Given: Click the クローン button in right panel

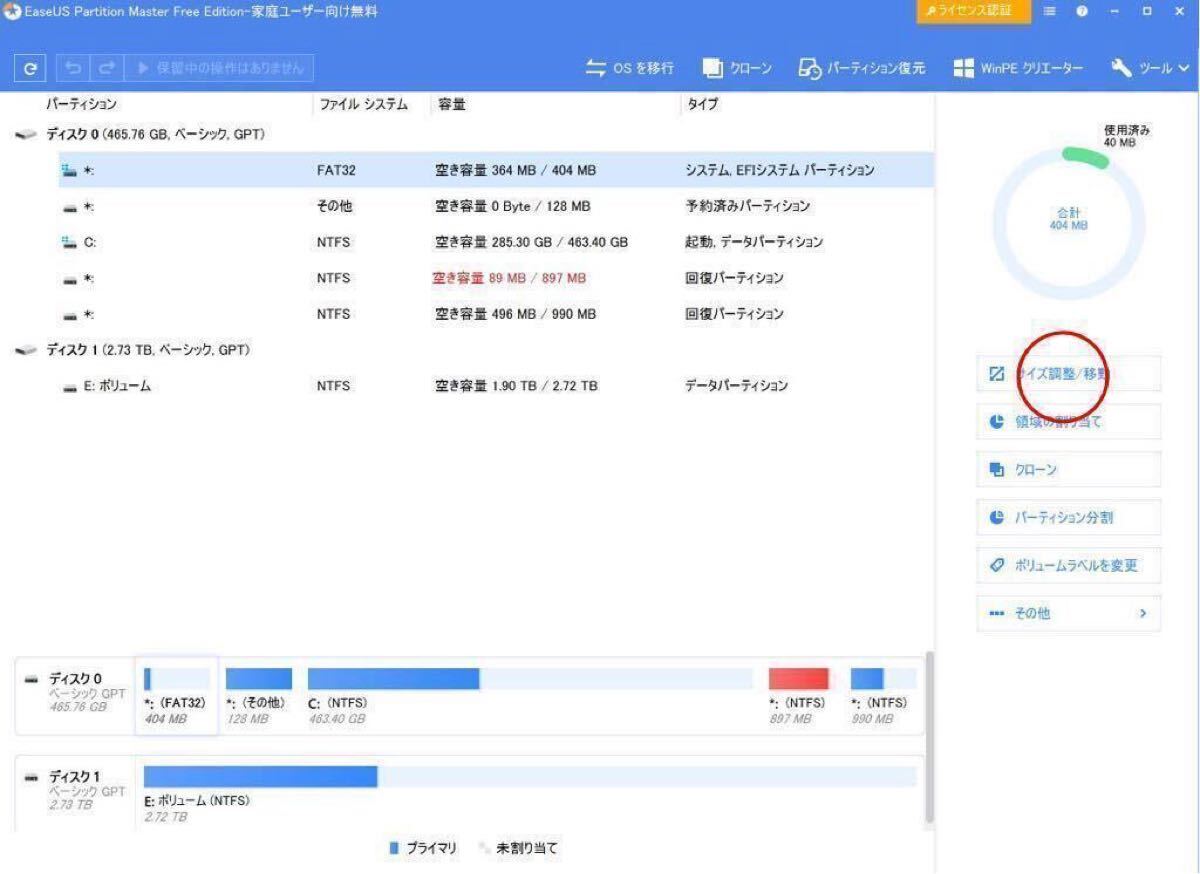Looking at the screenshot, I should pos(1068,470).
